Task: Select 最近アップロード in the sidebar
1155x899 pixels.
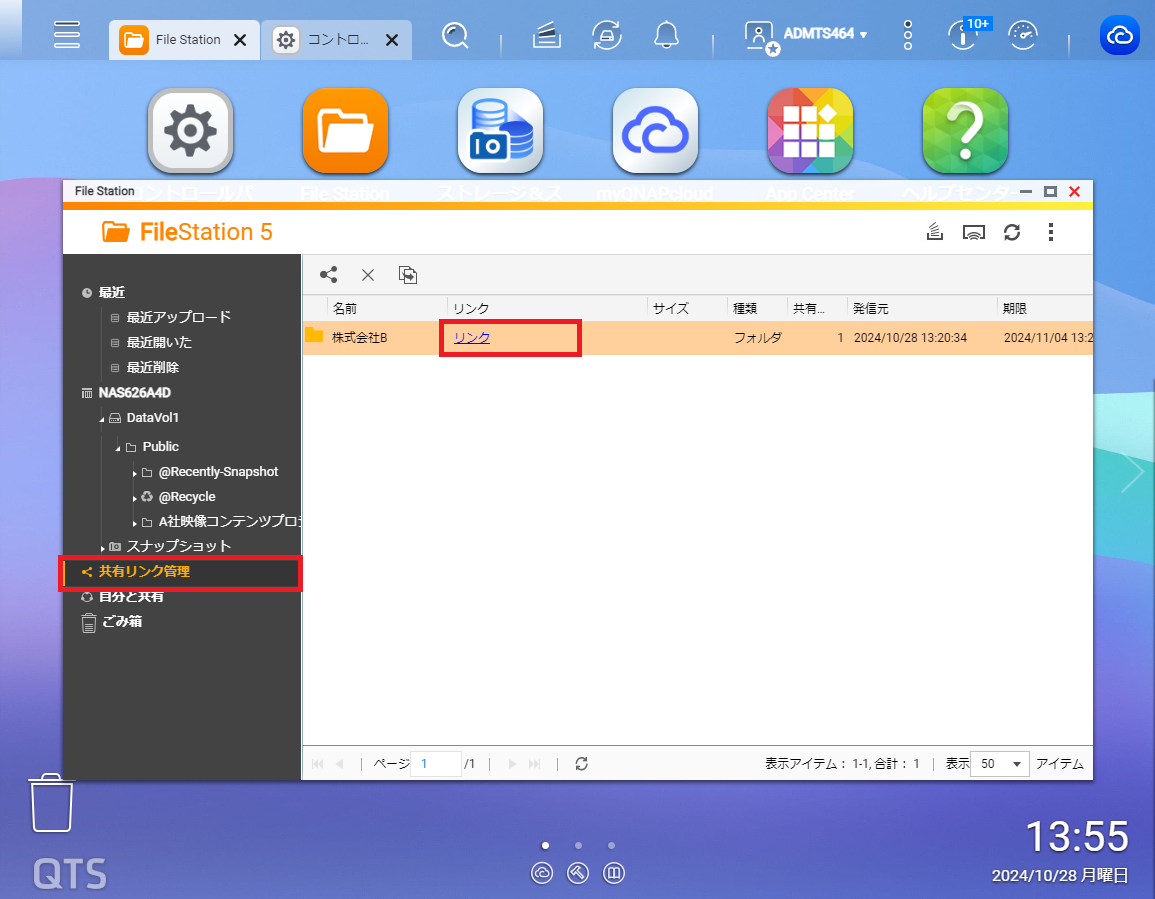Action: [x=178, y=317]
